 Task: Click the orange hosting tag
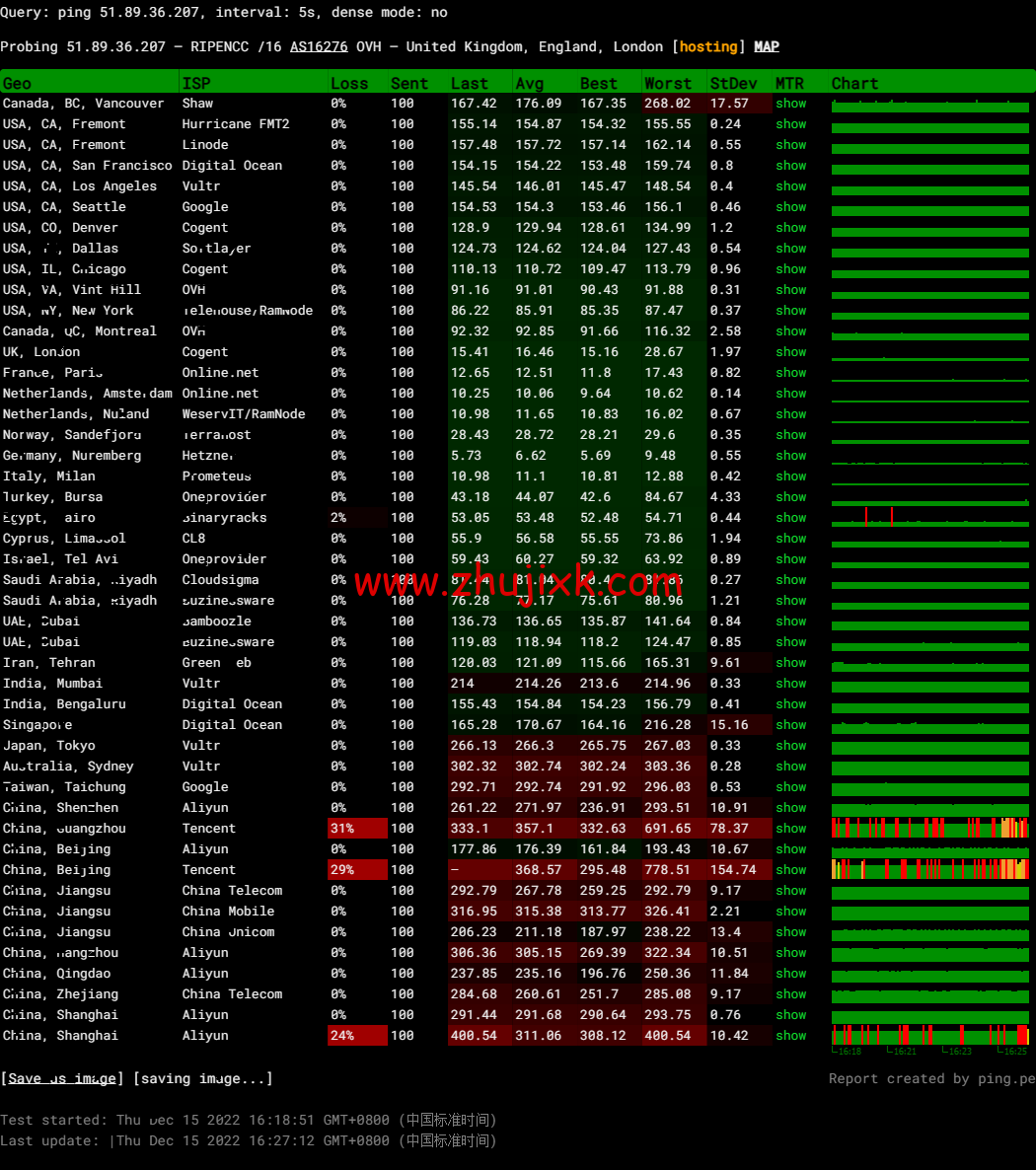coord(708,46)
